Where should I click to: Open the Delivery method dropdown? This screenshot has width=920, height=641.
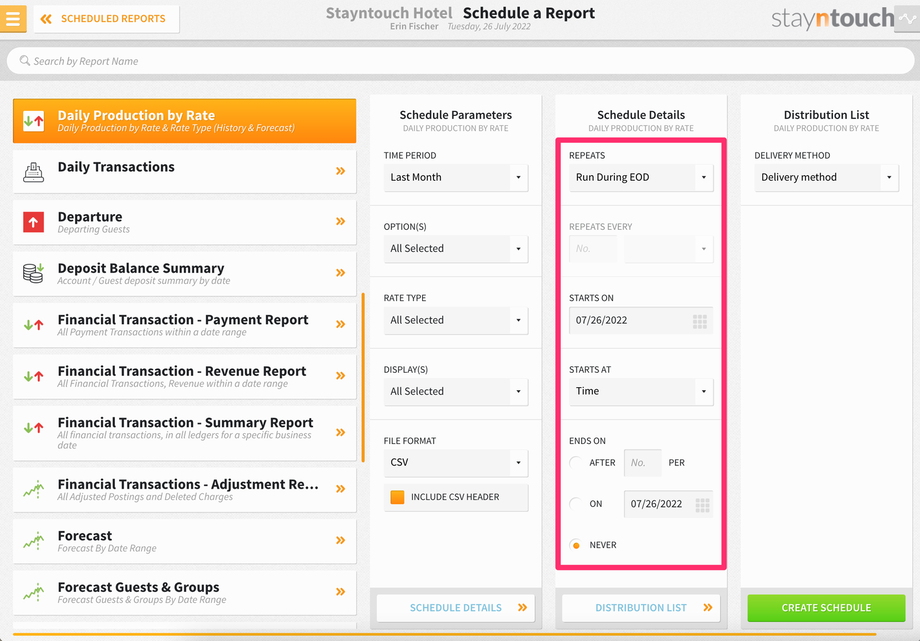[827, 177]
